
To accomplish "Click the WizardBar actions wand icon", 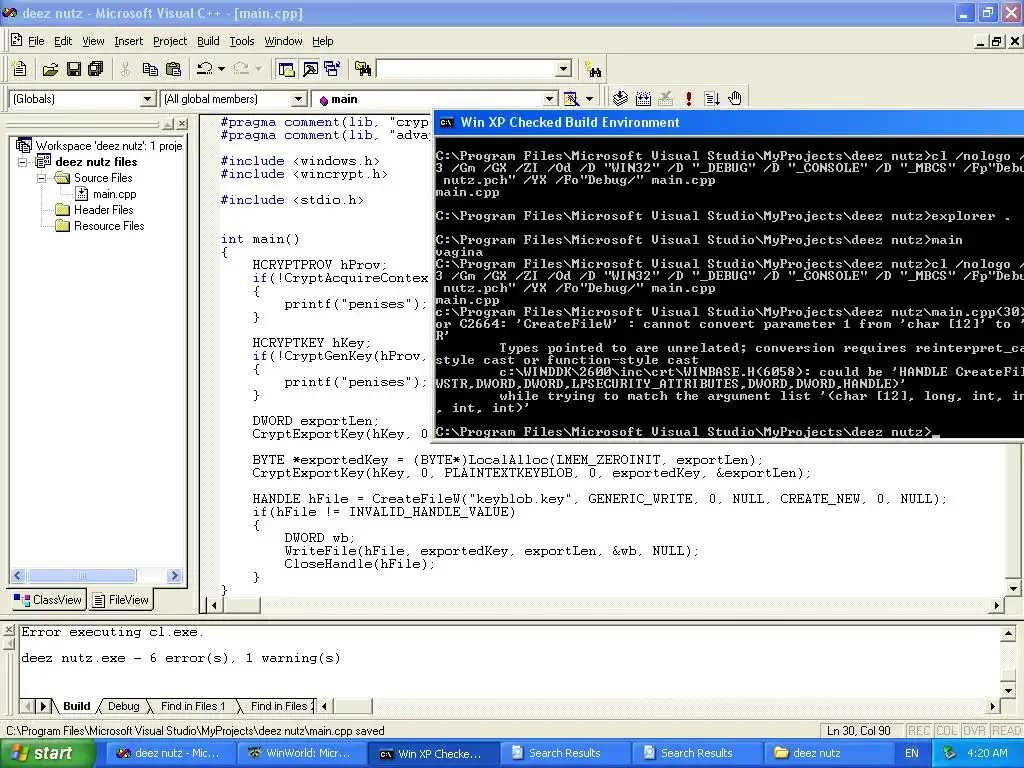I will (571, 99).
